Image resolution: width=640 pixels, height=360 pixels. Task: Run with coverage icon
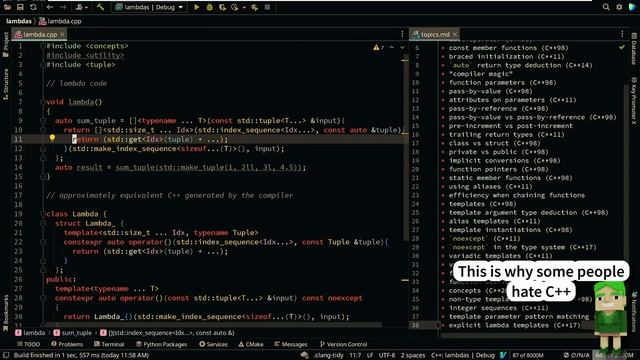[x=222, y=7]
